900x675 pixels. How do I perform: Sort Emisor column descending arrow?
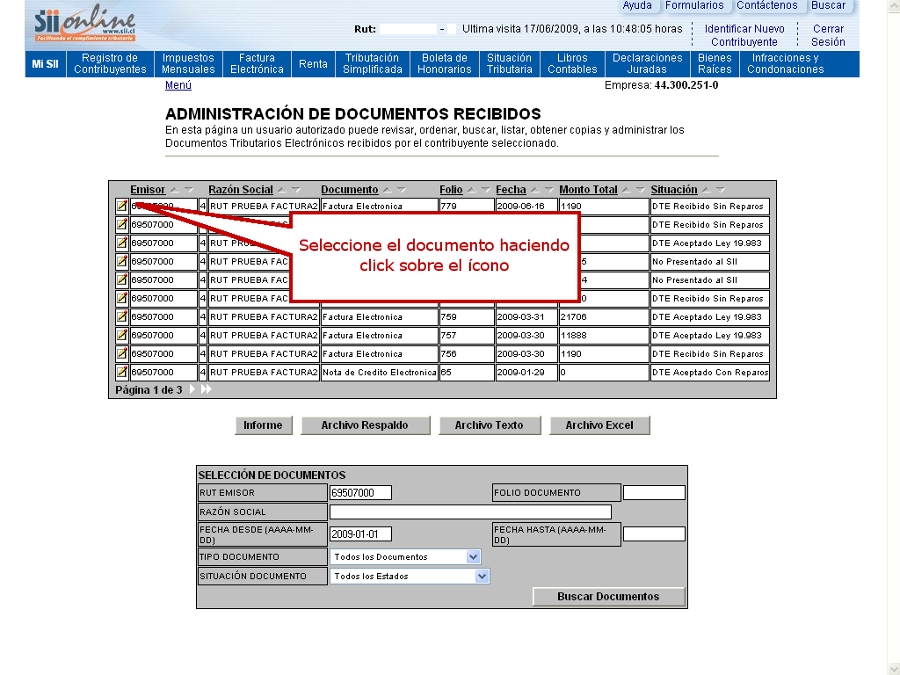click(188, 190)
